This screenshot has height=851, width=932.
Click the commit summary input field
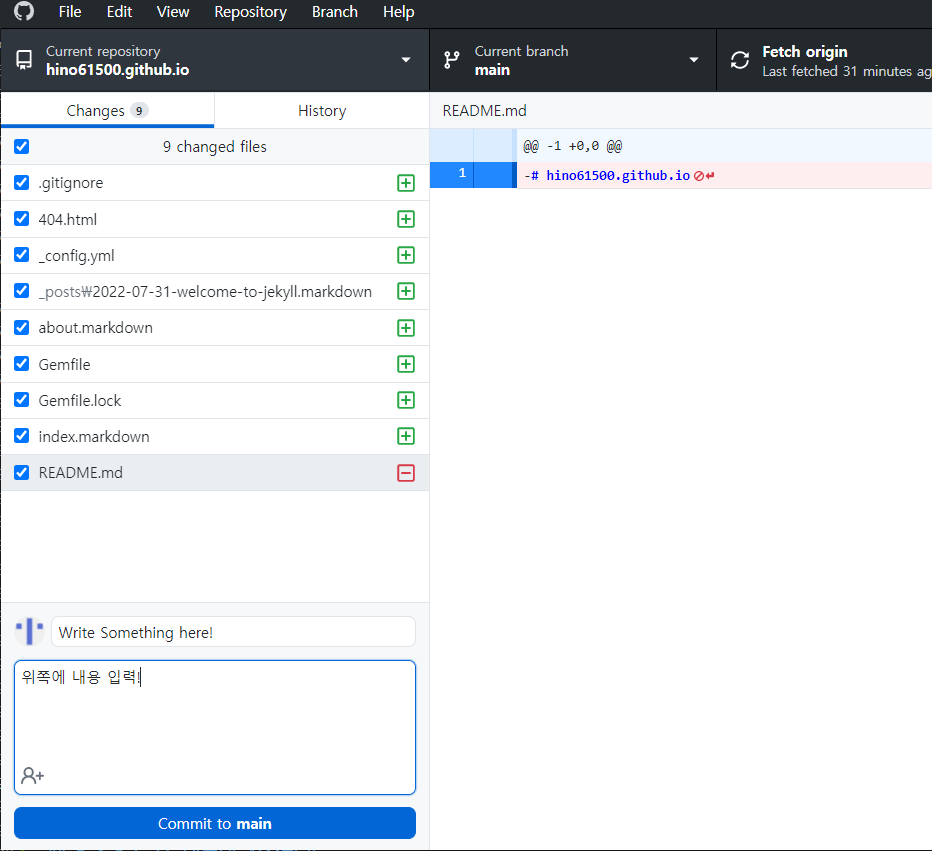tap(233, 632)
